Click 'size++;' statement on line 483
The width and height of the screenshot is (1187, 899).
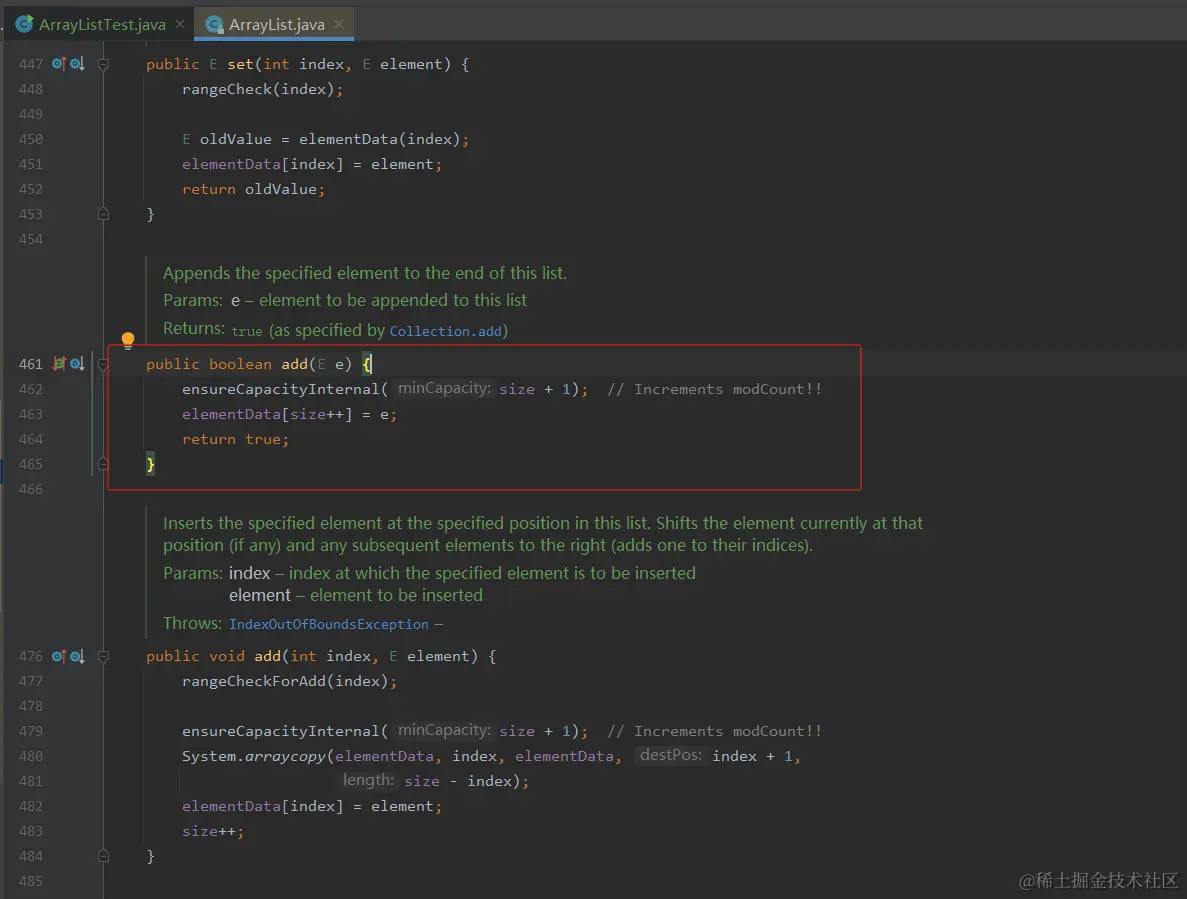pos(213,831)
